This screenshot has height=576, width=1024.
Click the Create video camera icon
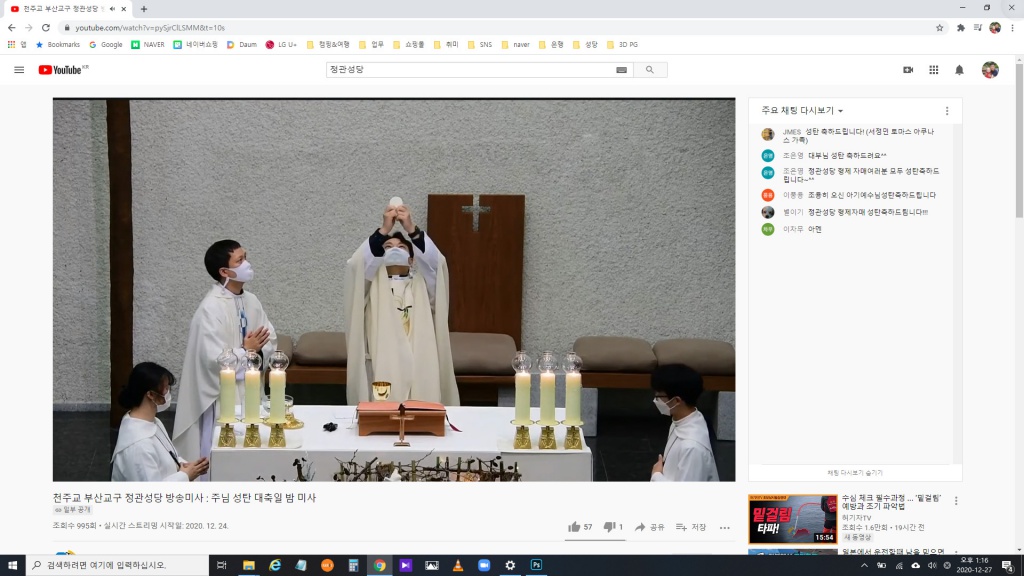point(907,69)
